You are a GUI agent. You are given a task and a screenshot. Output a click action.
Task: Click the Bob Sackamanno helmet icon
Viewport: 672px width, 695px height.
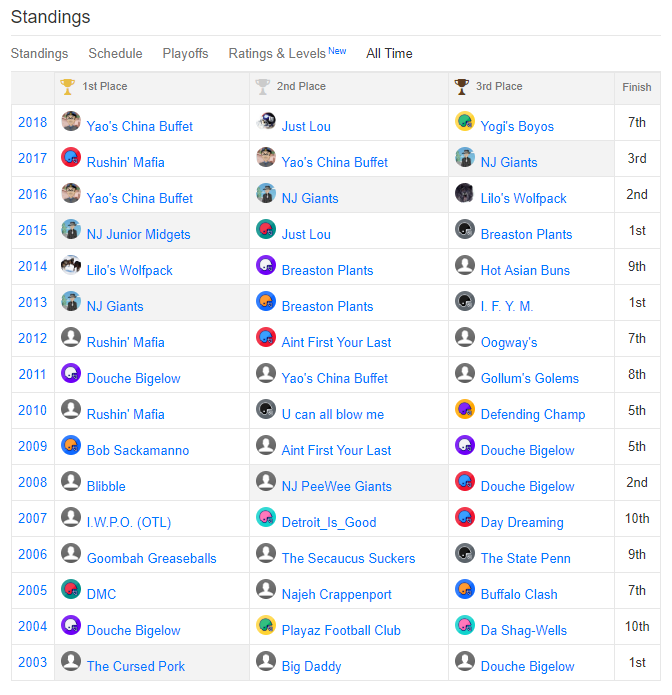click(71, 445)
